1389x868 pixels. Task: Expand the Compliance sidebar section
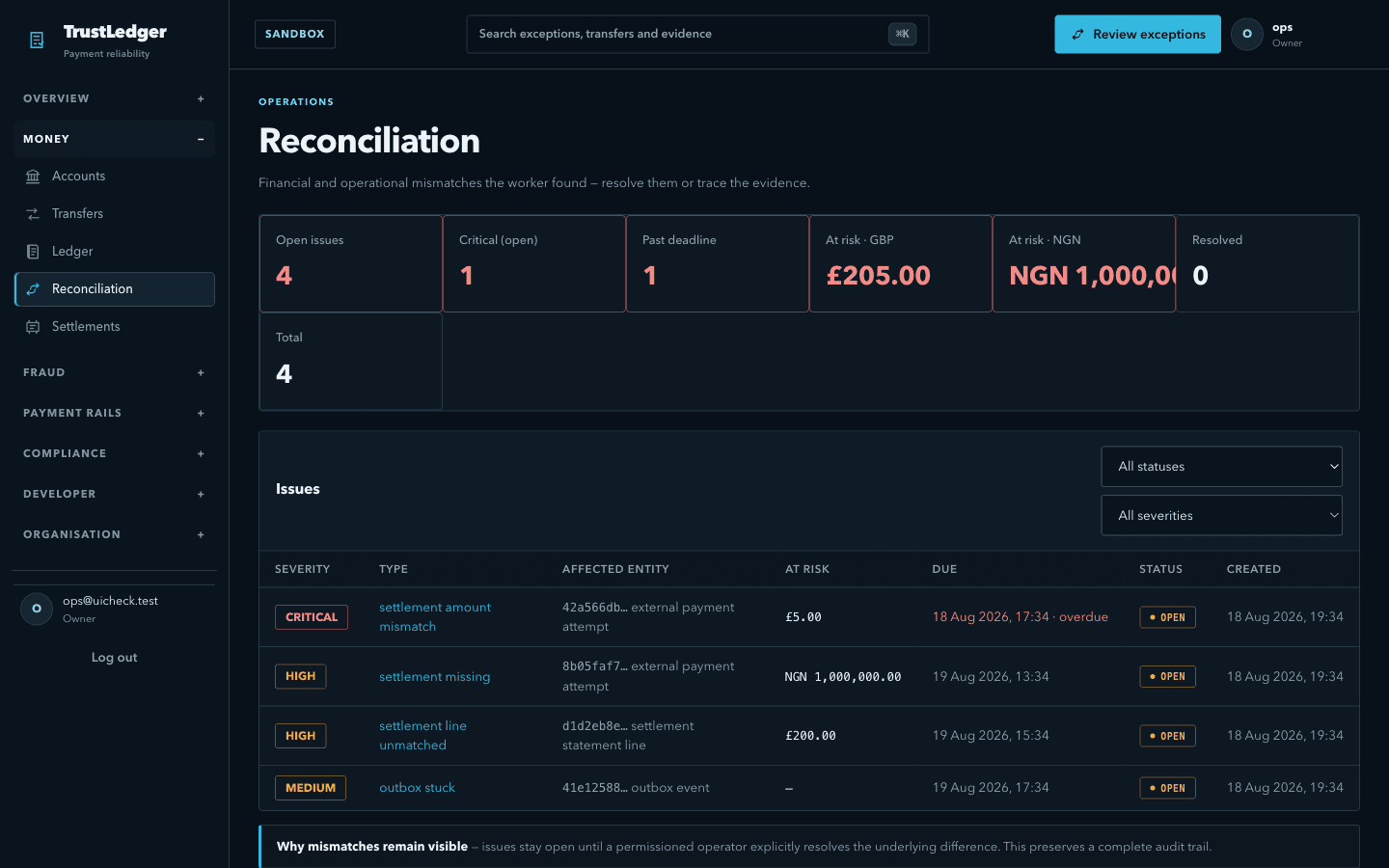coord(114,453)
